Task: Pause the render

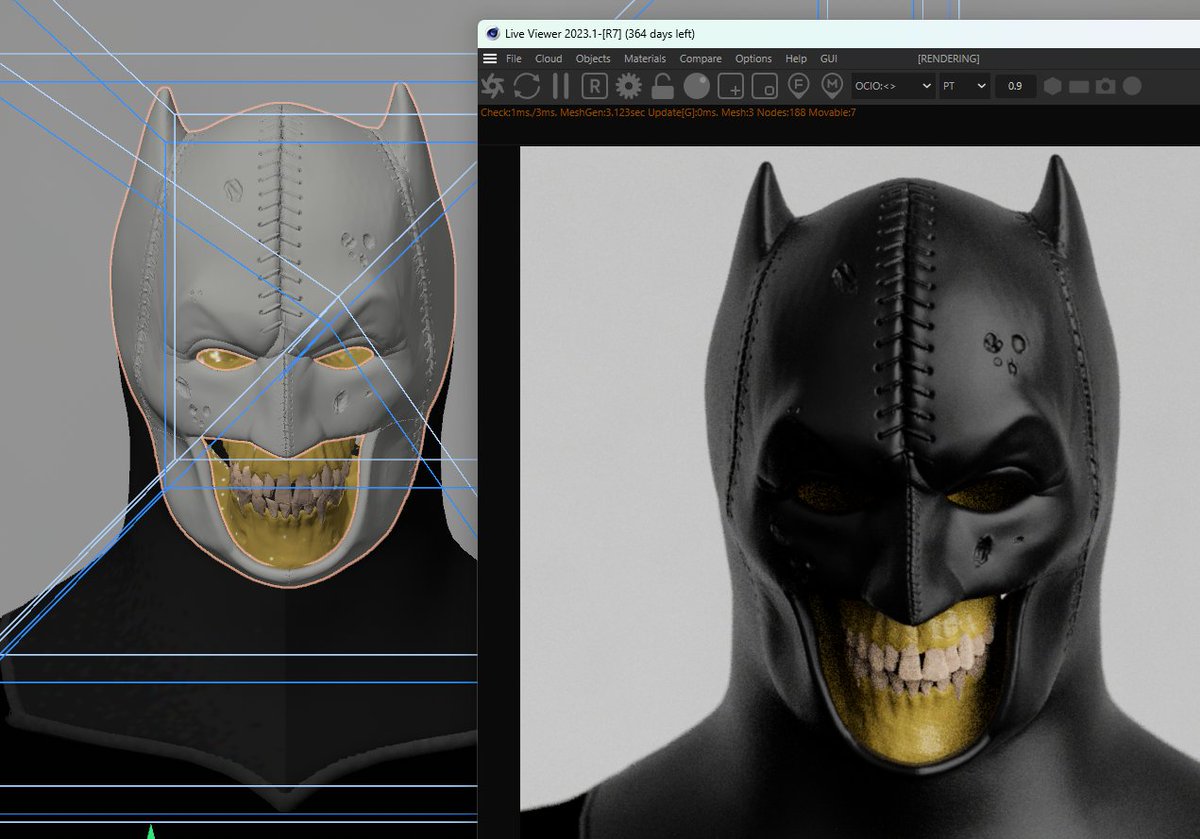Action: tap(560, 86)
